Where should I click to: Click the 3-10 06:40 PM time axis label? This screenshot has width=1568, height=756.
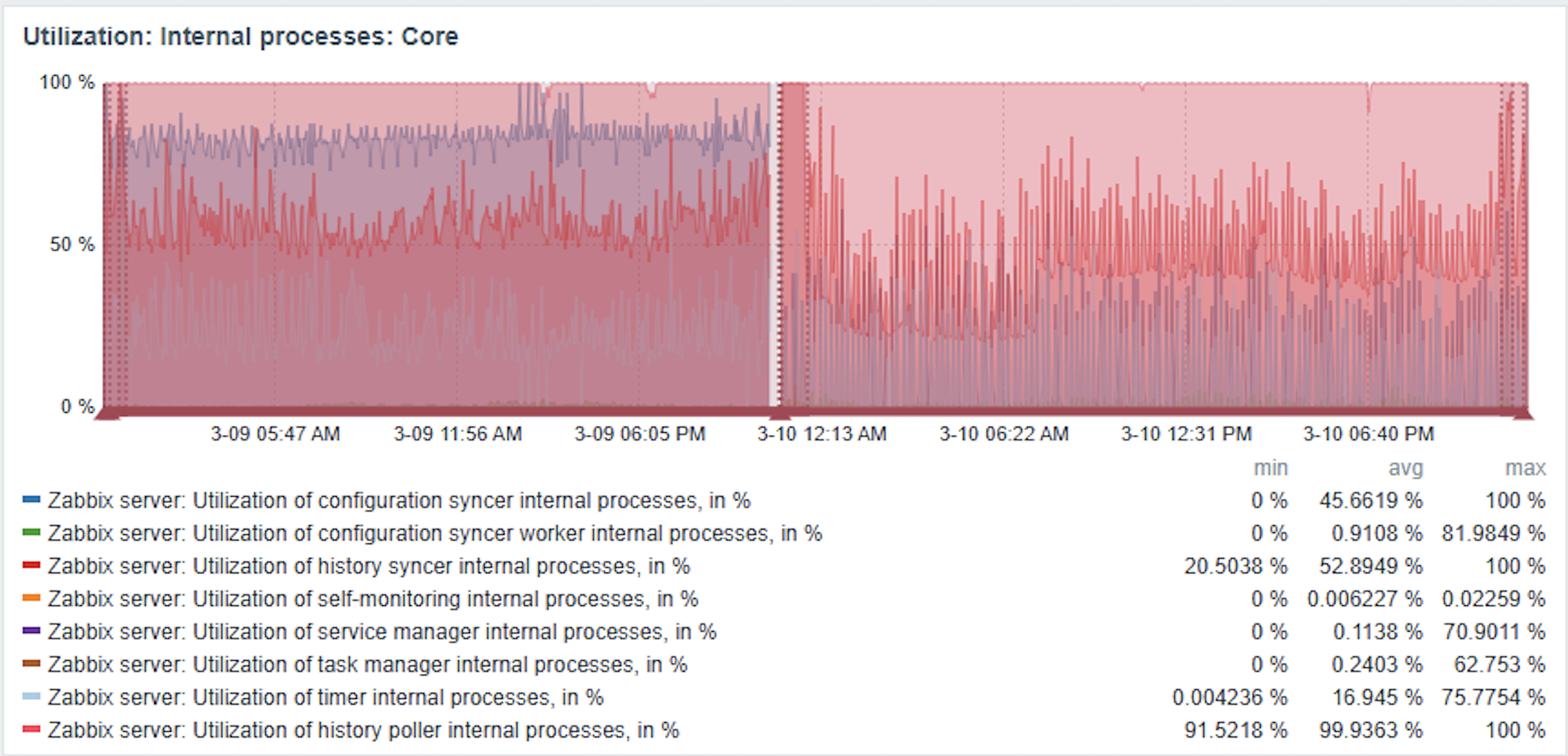(x=1368, y=434)
